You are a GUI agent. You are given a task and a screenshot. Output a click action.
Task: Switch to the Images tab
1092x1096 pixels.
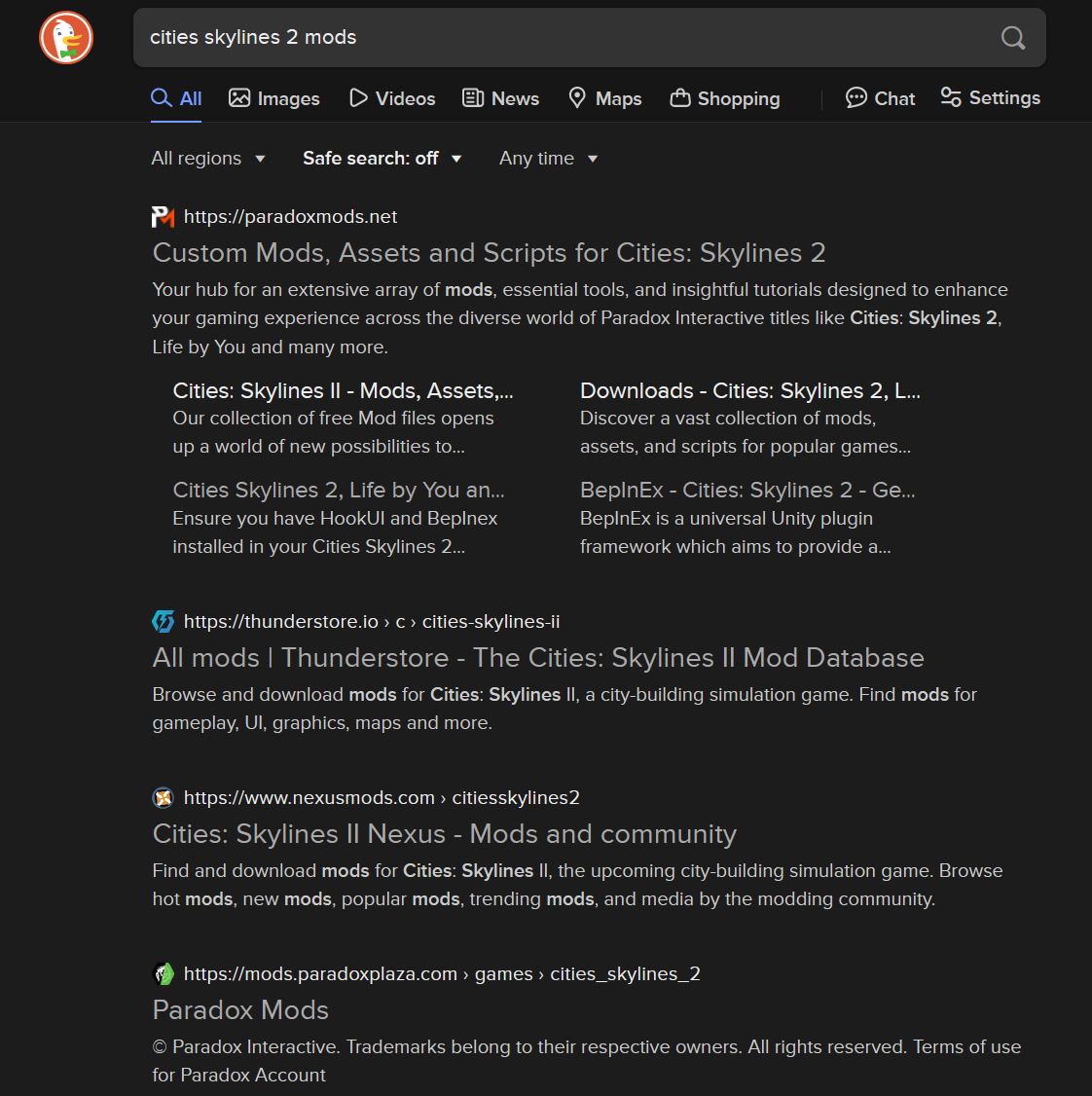(x=274, y=98)
